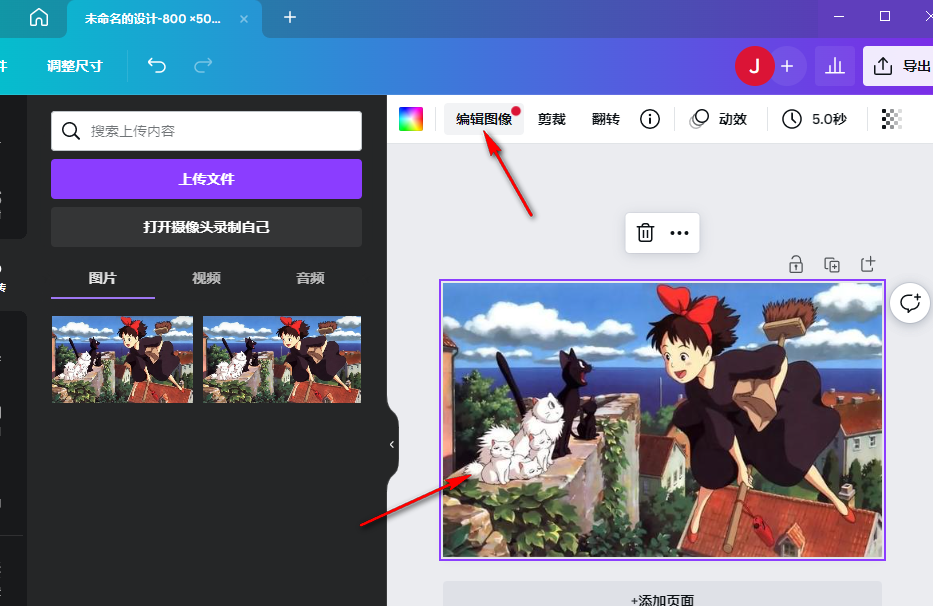Image resolution: width=933 pixels, height=606 pixels.
Task: Delete the image with the trash icon
Action: click(645, 233)
